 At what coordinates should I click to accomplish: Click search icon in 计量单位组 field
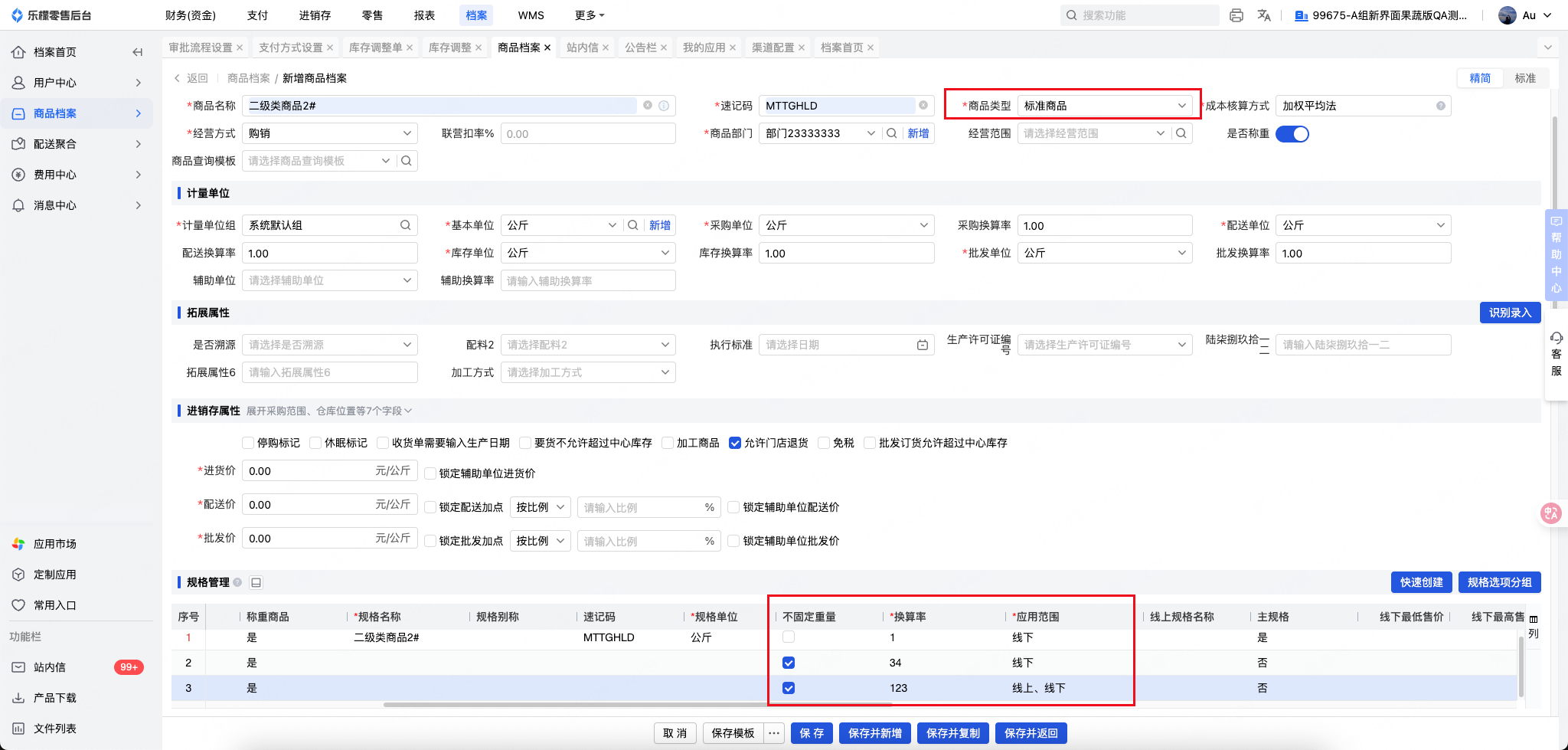coord(405,225)
